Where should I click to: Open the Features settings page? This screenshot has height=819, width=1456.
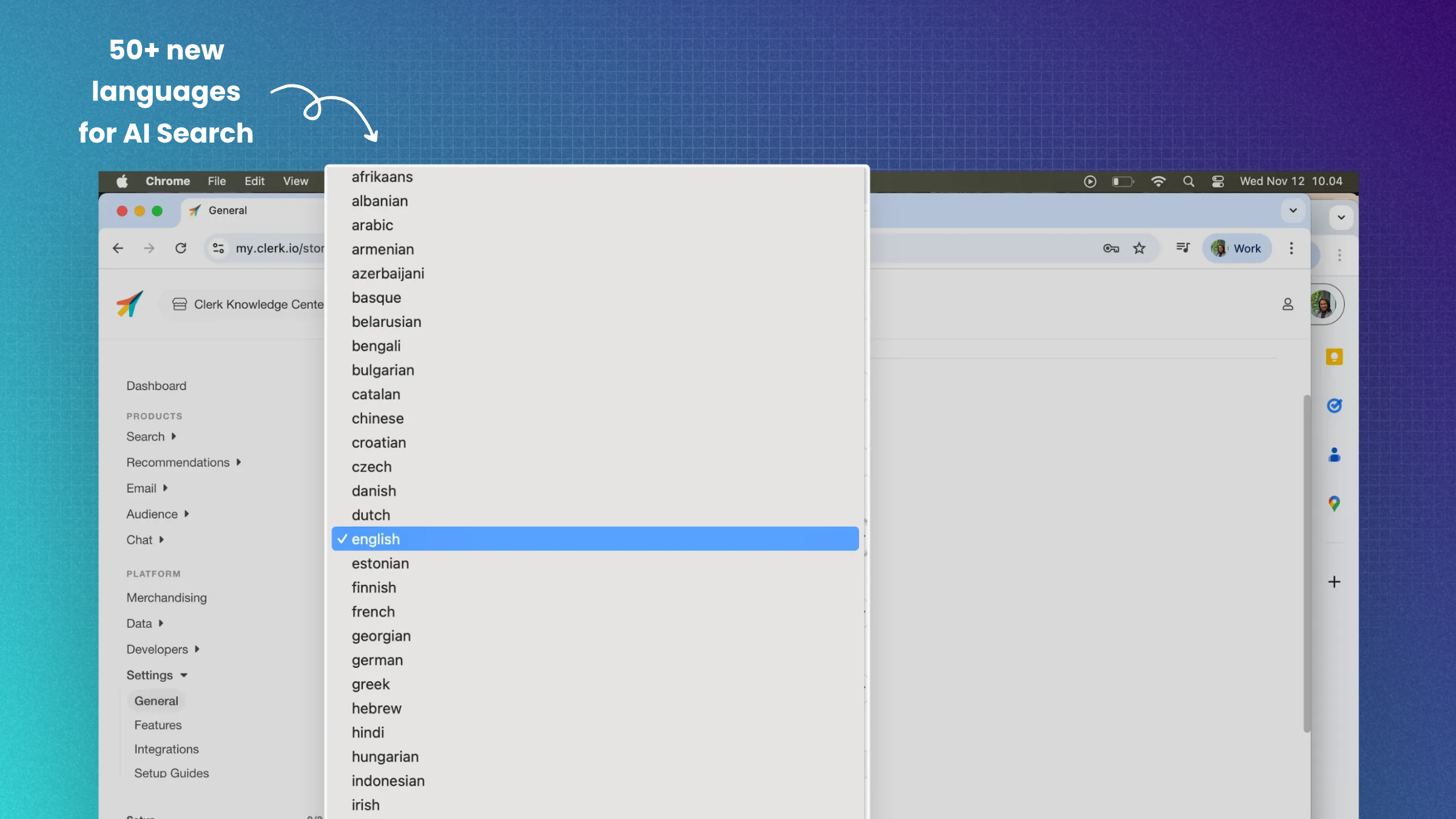click(x=158, y=724)
